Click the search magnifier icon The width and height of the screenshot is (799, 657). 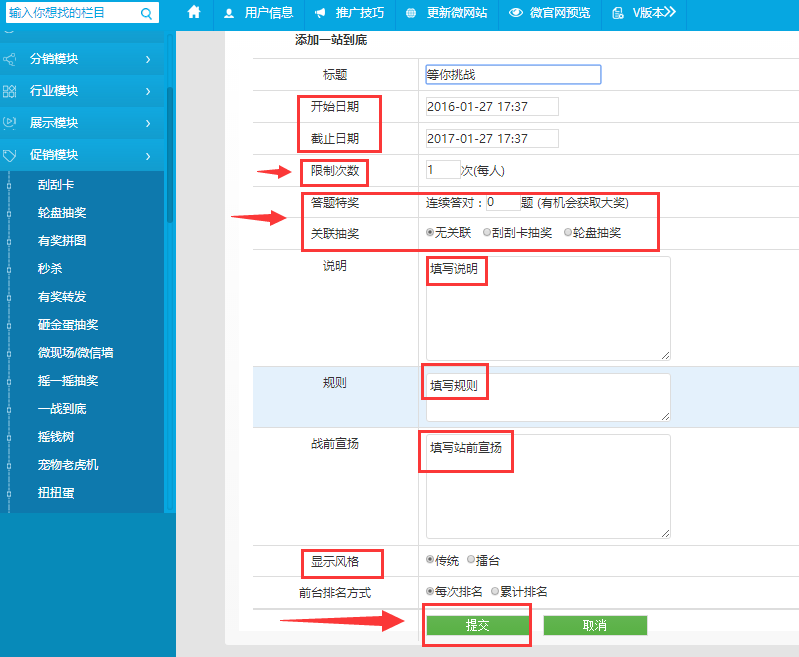click(x=146, y=13)
